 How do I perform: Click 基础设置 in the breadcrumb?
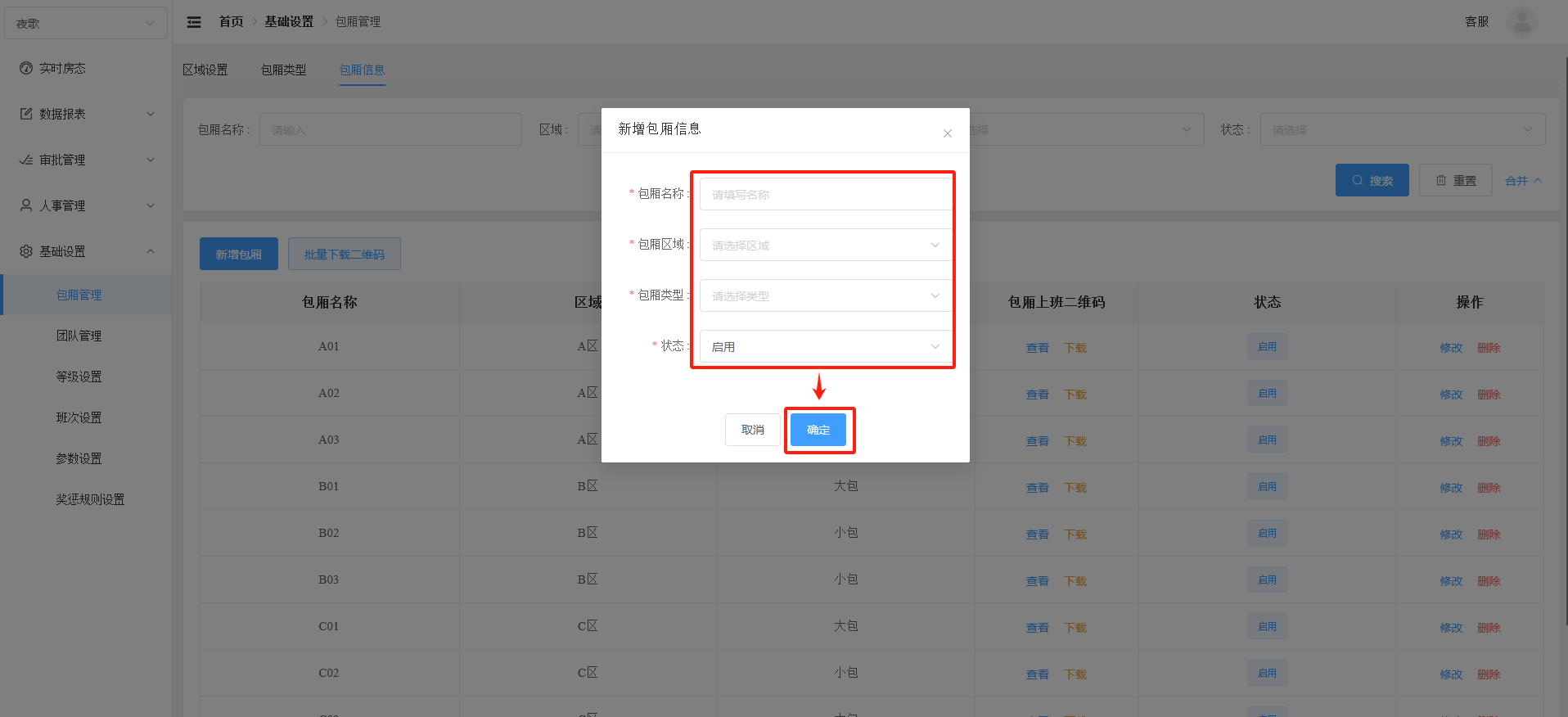[x=289, y=21]
